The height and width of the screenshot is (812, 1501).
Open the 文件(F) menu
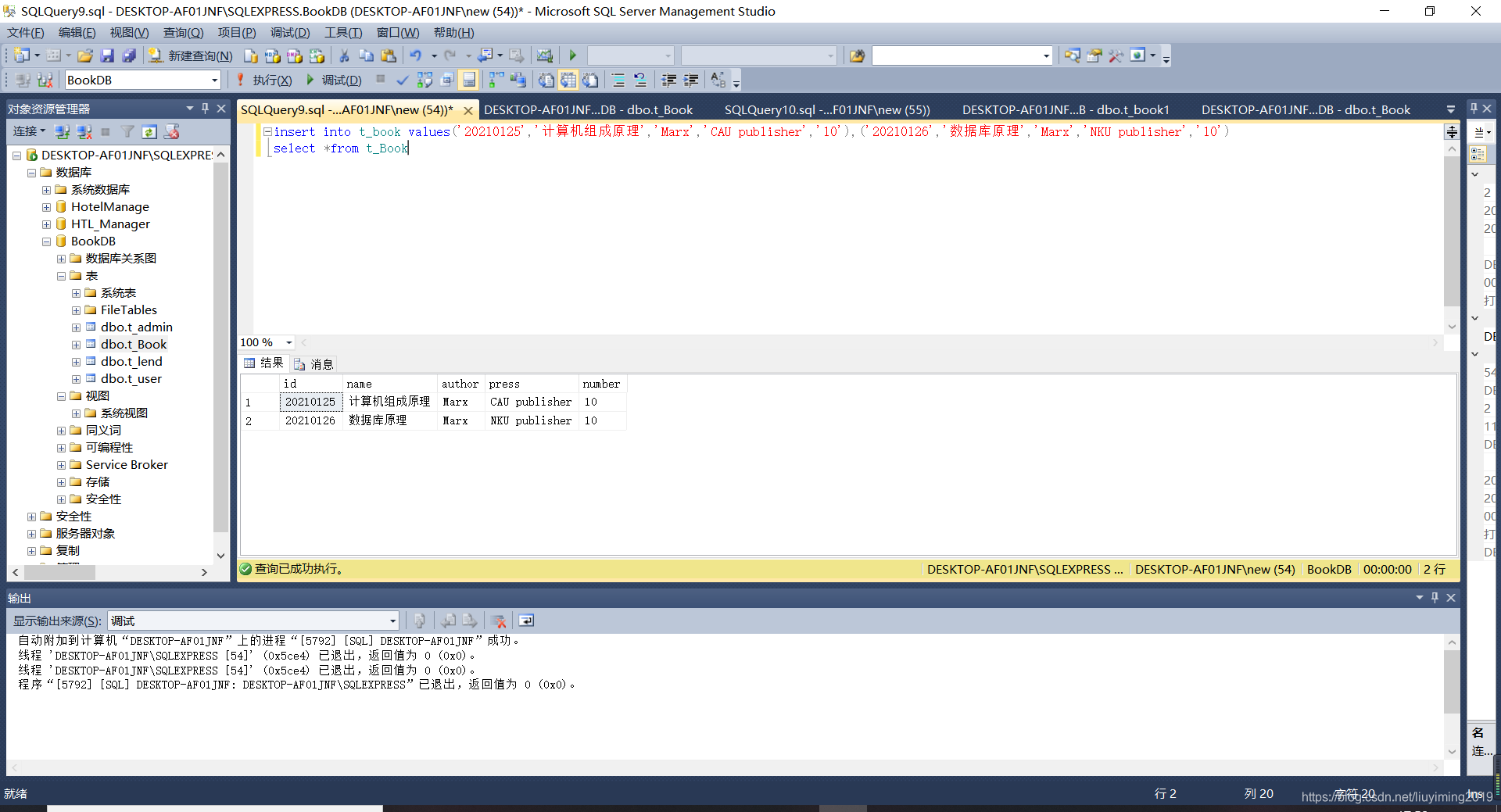click(25, 32)
